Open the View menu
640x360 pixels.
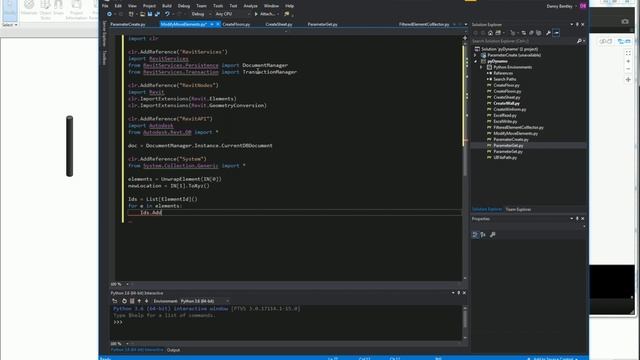[132, 6]
